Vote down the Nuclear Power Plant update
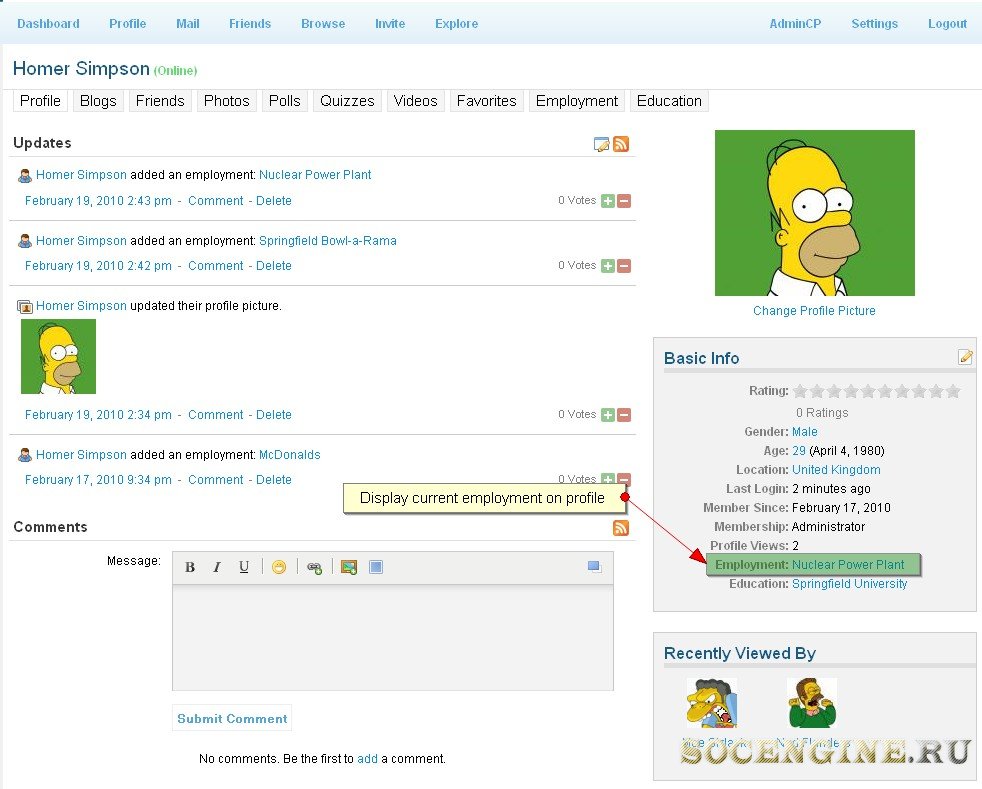Image resolution: width=982 pixels, height=789 pixels. pos(624,201)
